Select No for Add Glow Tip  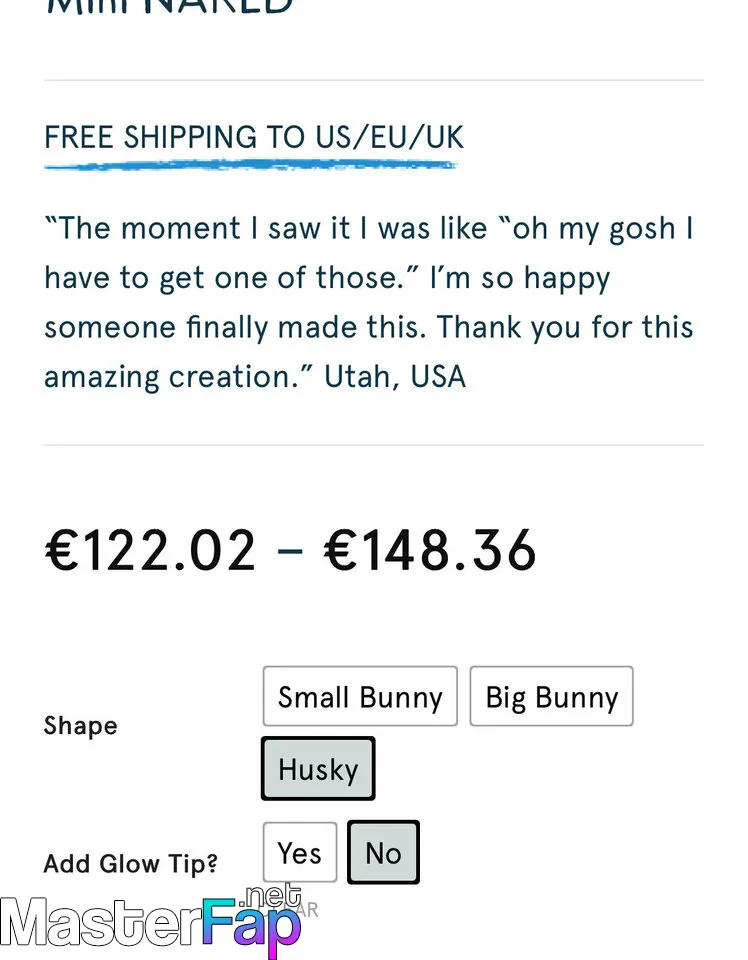[383, 853]
